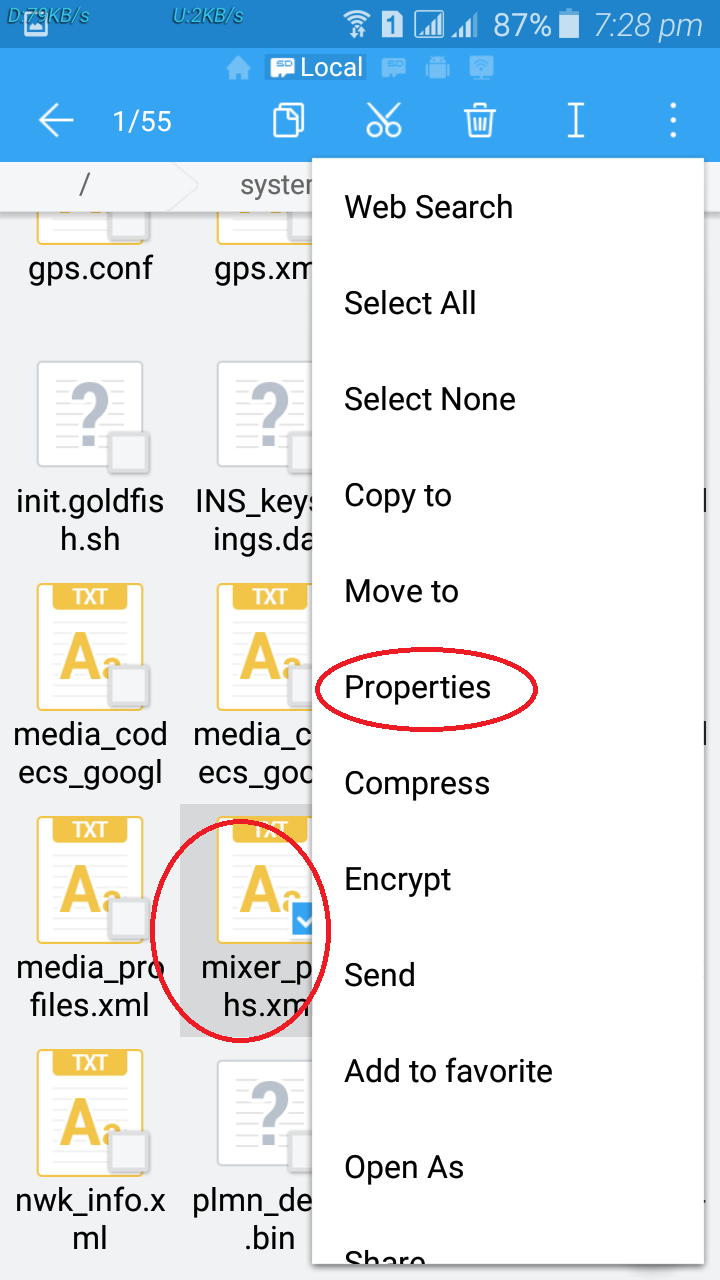Check the init.goldfish.sh file checkbox
The height and width of the screenshot is (1280, 720).
(128, 453)
